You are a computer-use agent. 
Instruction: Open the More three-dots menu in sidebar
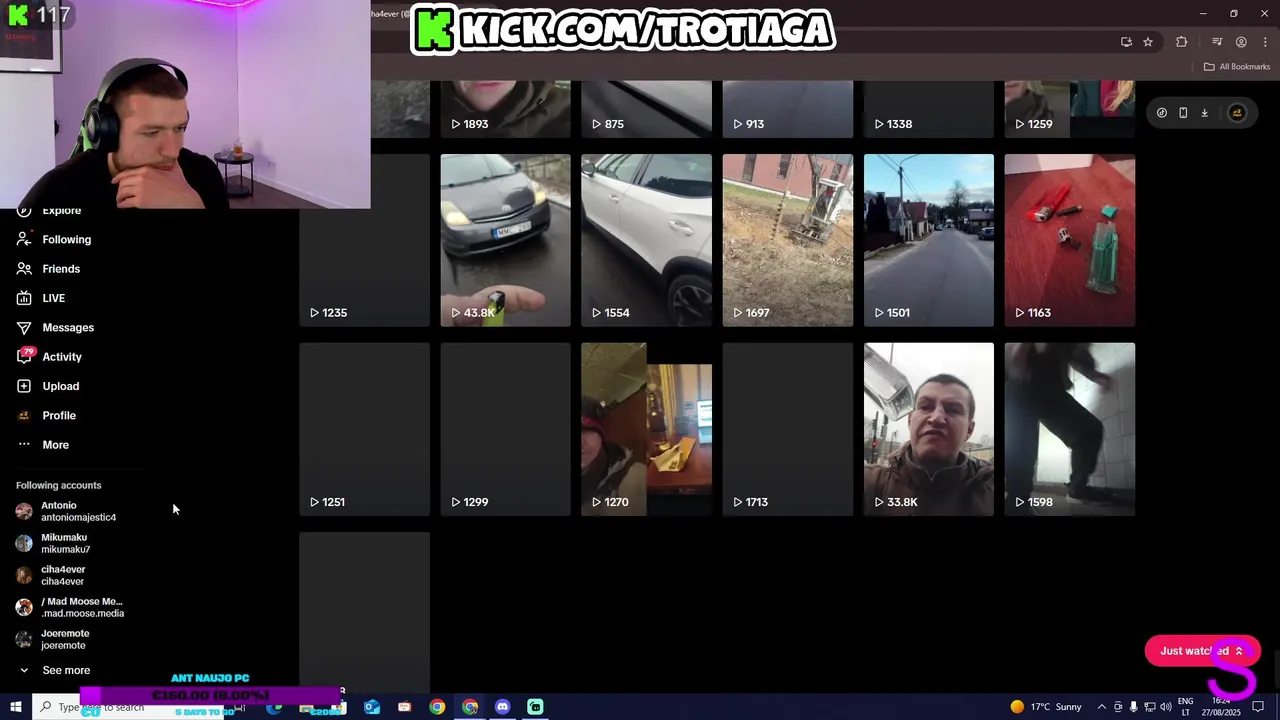[x=24, y=445]
